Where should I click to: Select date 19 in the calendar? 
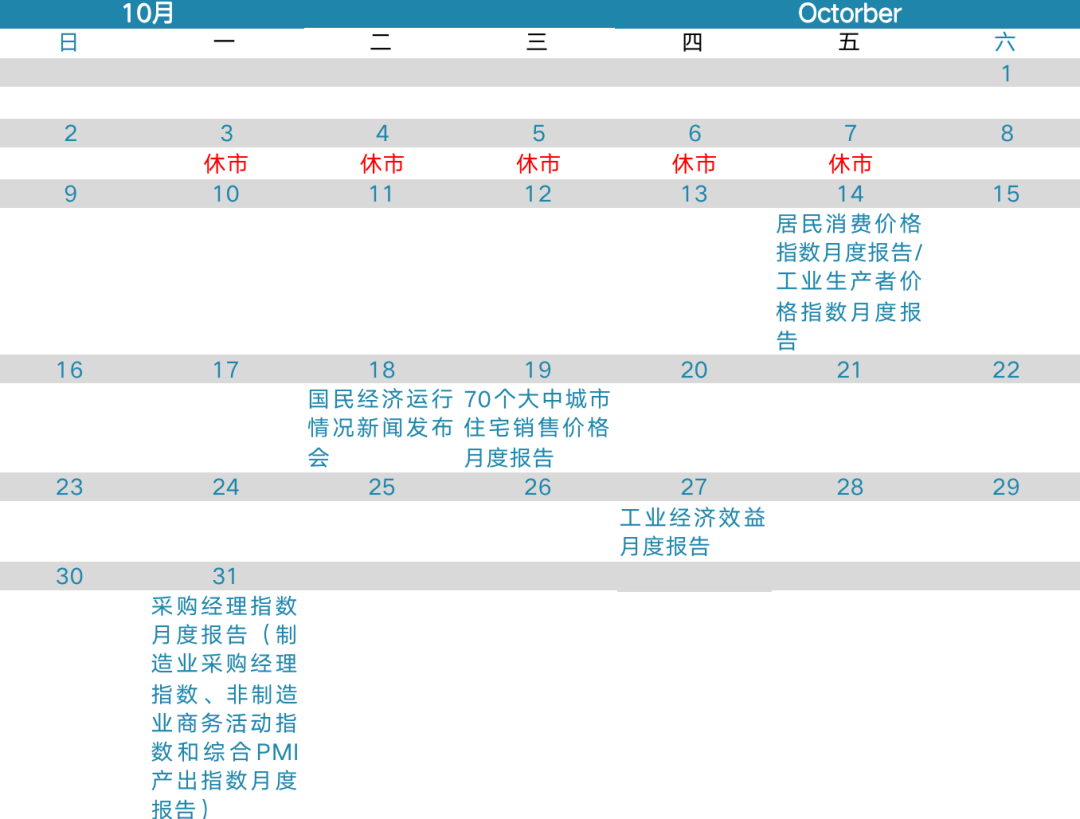[x=538, y=371]
